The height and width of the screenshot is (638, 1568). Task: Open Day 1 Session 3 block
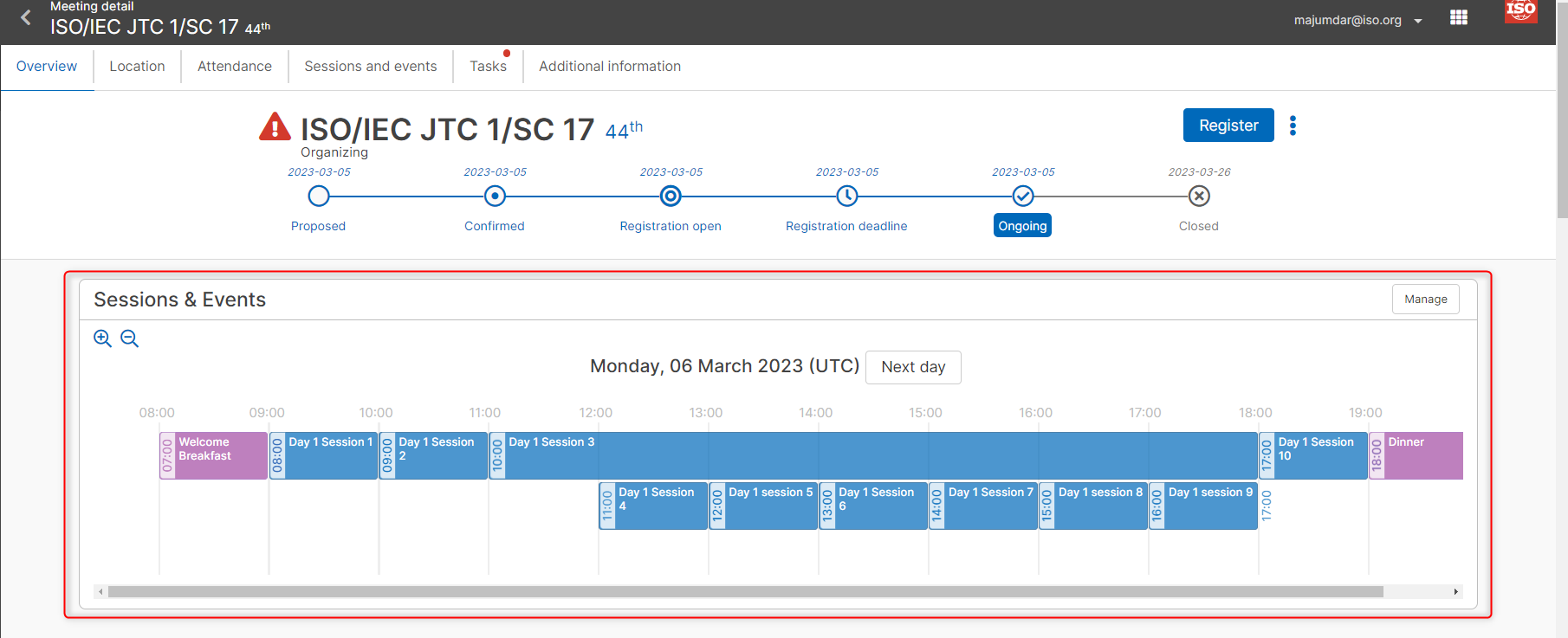click(873, 456)
